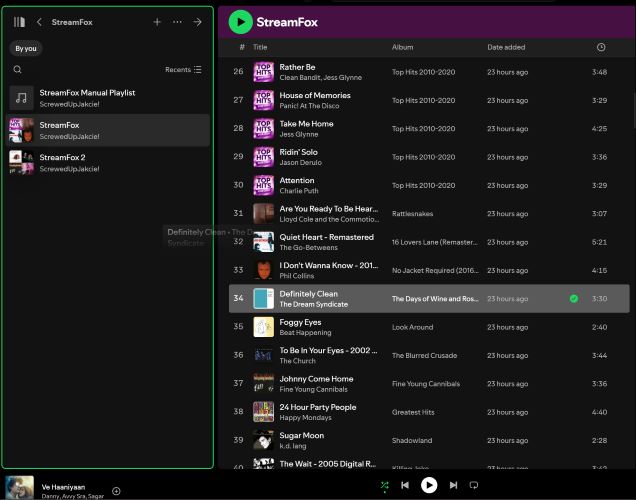The width and height of the screenshot is (636, 500).
Task: Click the music note icon of Manual Playlist
Action: click(x=21, y=98)
